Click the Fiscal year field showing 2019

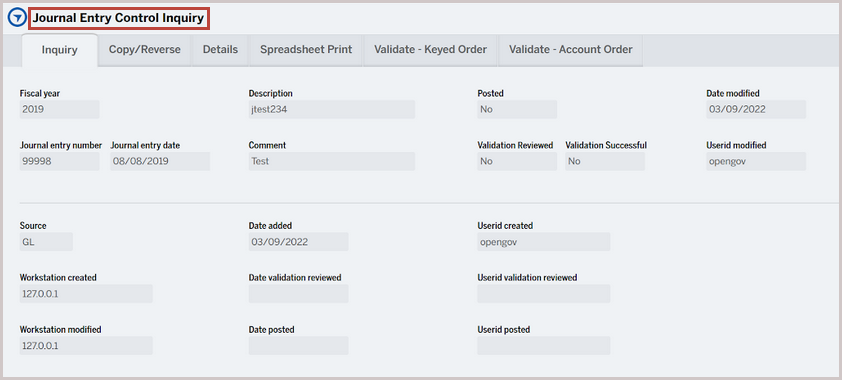pos(60,109)
